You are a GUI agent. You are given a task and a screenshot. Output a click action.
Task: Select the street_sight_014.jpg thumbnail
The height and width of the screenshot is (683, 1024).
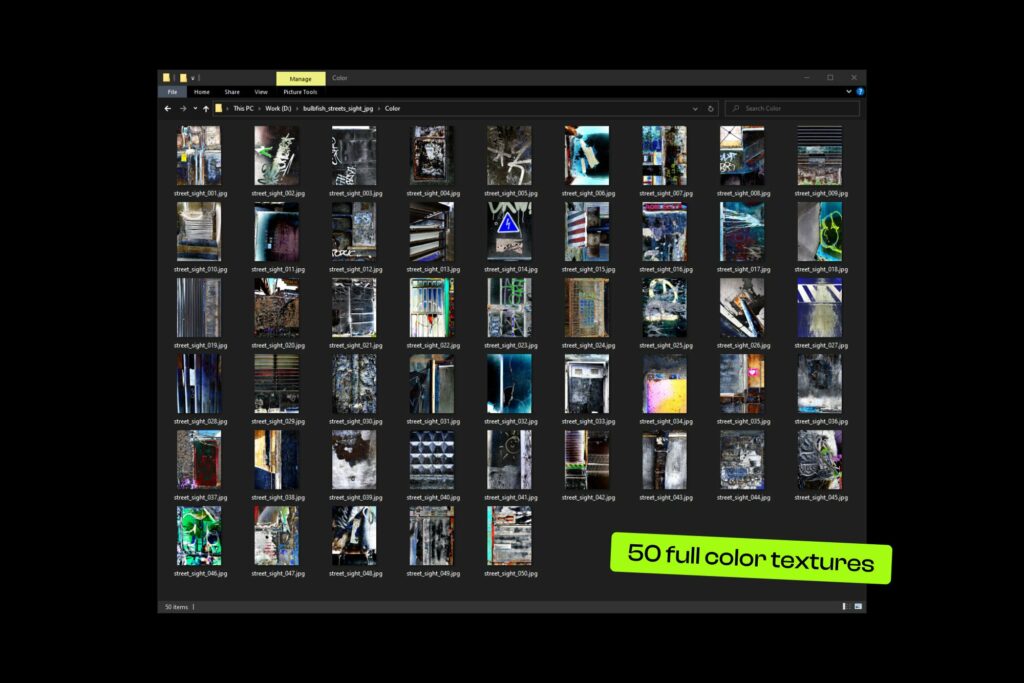[508, 230]
